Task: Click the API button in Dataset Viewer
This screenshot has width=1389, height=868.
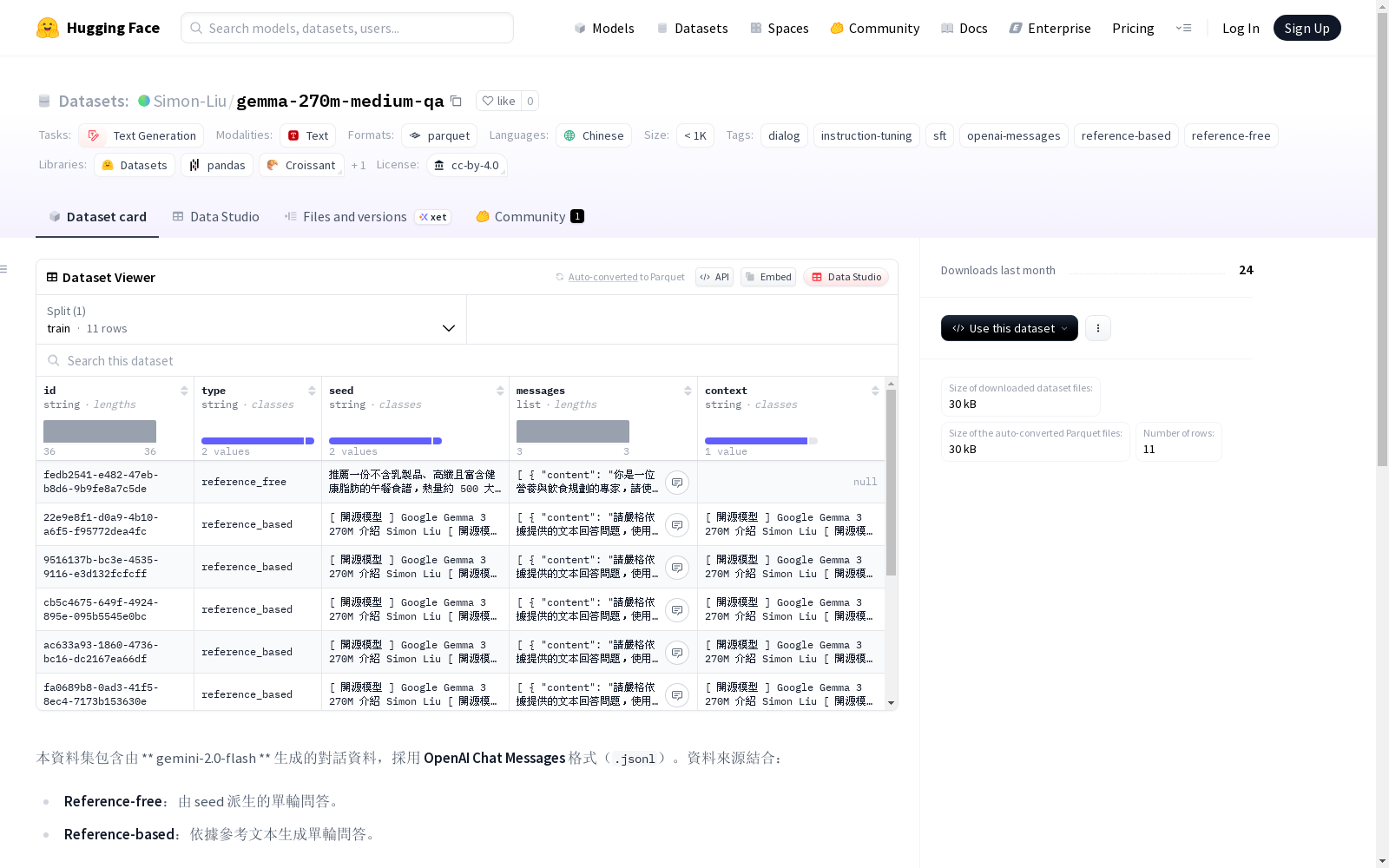Action: click(714, 277)
